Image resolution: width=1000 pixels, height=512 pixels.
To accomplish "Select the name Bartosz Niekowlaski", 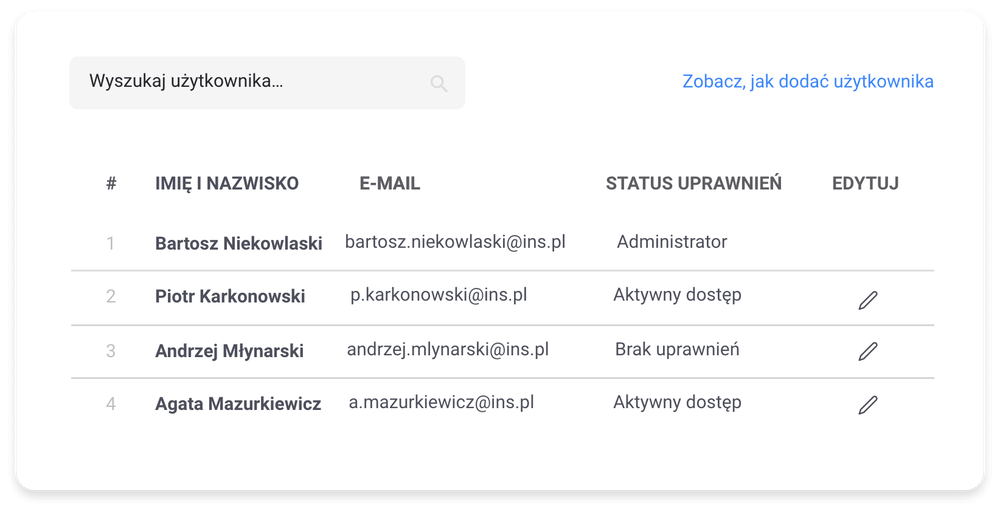I will point(239,243).
